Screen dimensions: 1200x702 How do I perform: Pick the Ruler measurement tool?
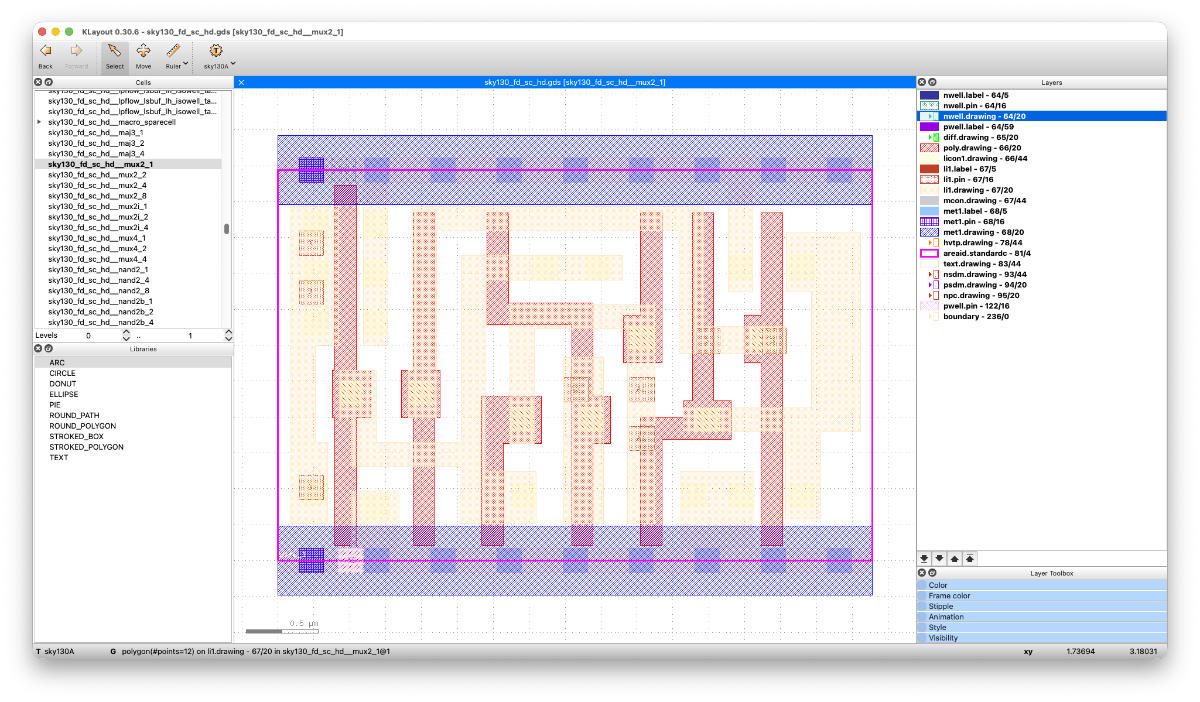[173, 50]
